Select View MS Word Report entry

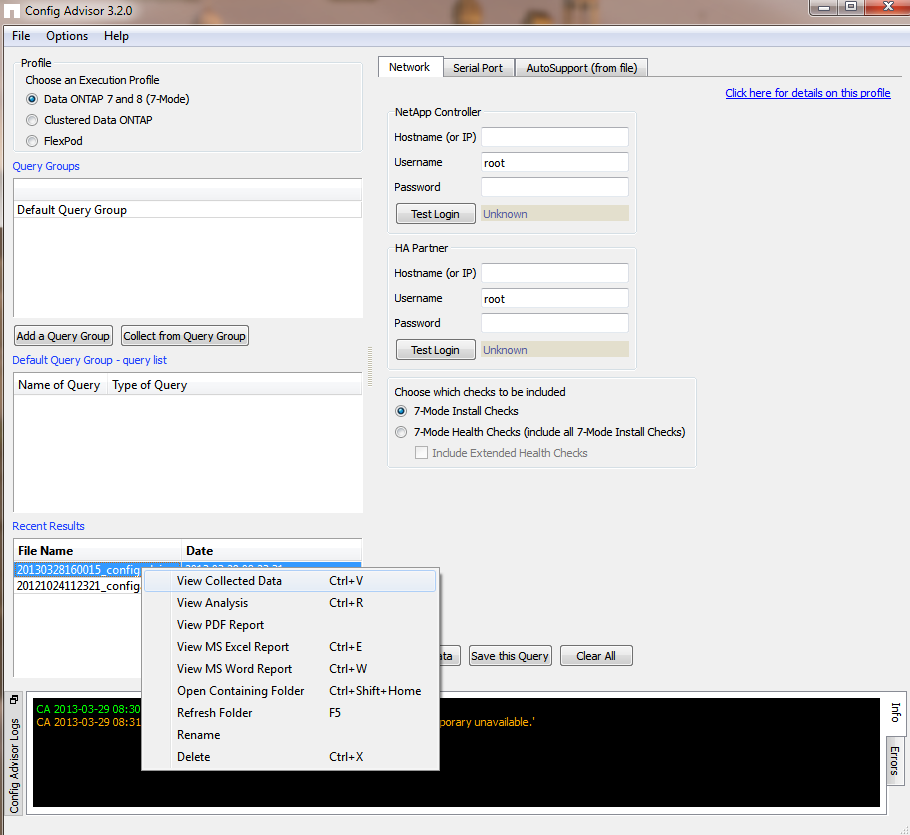pos(290,669)
